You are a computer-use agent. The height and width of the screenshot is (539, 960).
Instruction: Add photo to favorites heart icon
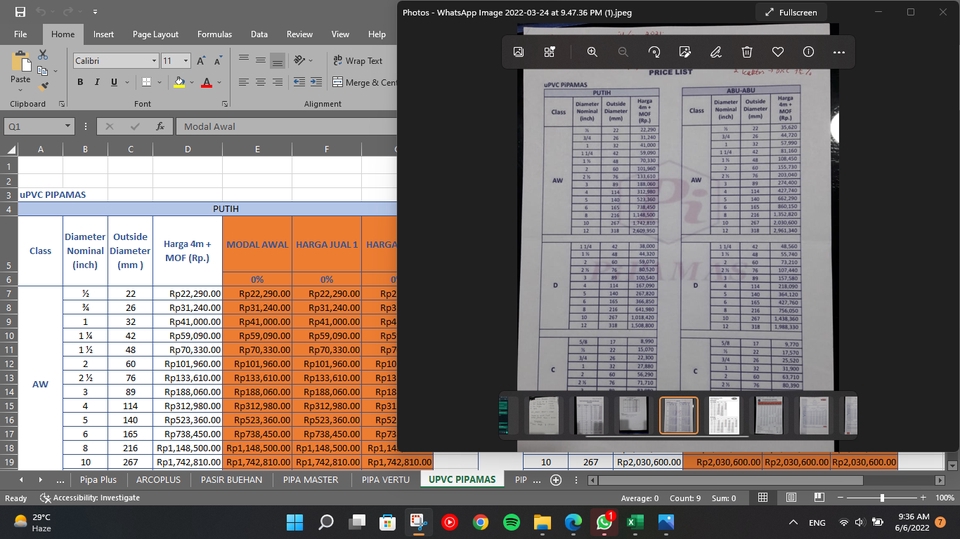point(778,52)
